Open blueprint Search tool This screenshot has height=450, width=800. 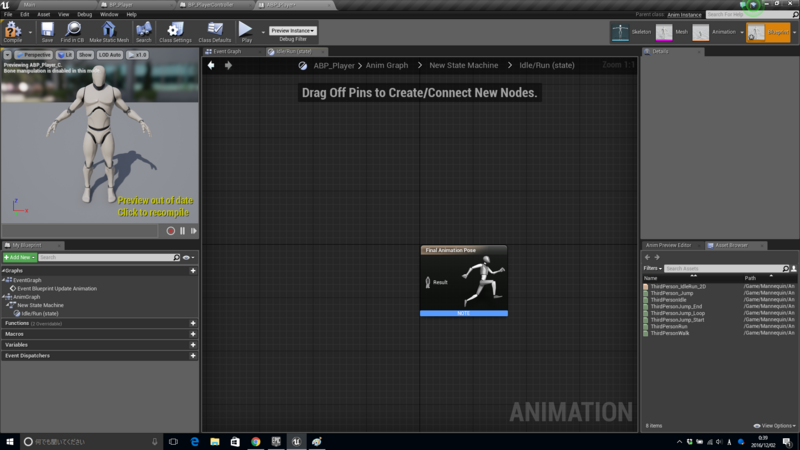143,32
